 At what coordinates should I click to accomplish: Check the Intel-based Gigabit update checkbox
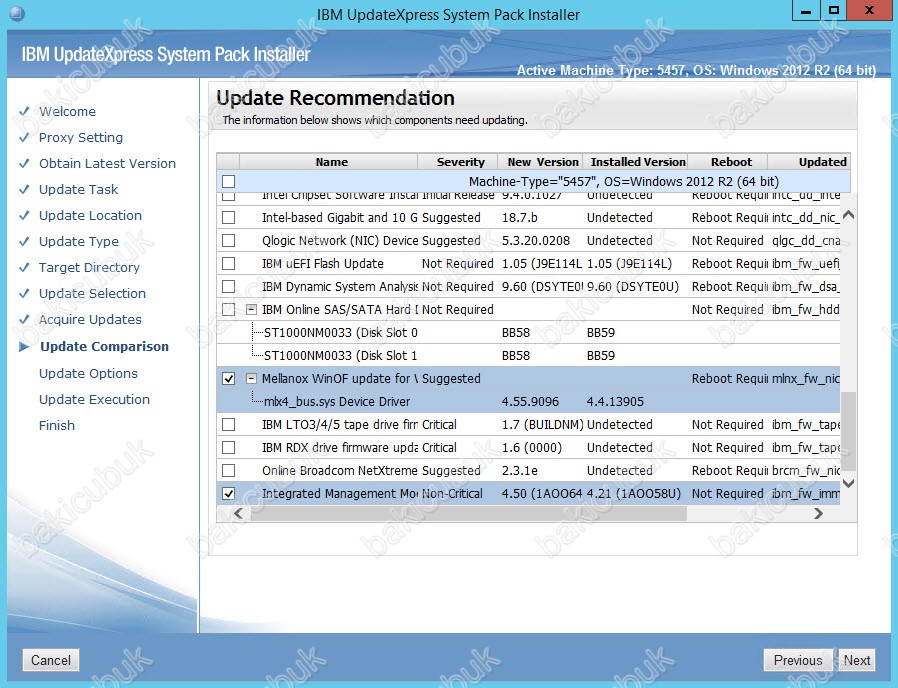(x=229, y=218)
